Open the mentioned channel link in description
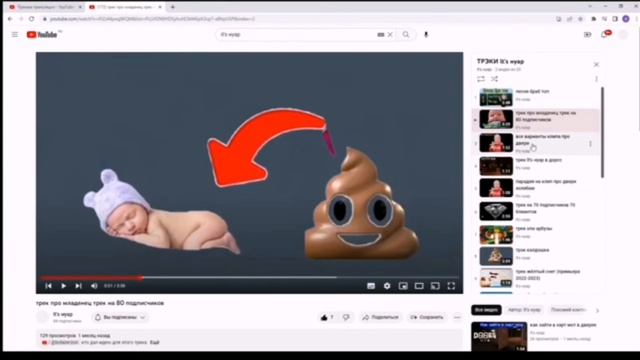The width and height of the screenshot is (640, 360). coord(65,342)
